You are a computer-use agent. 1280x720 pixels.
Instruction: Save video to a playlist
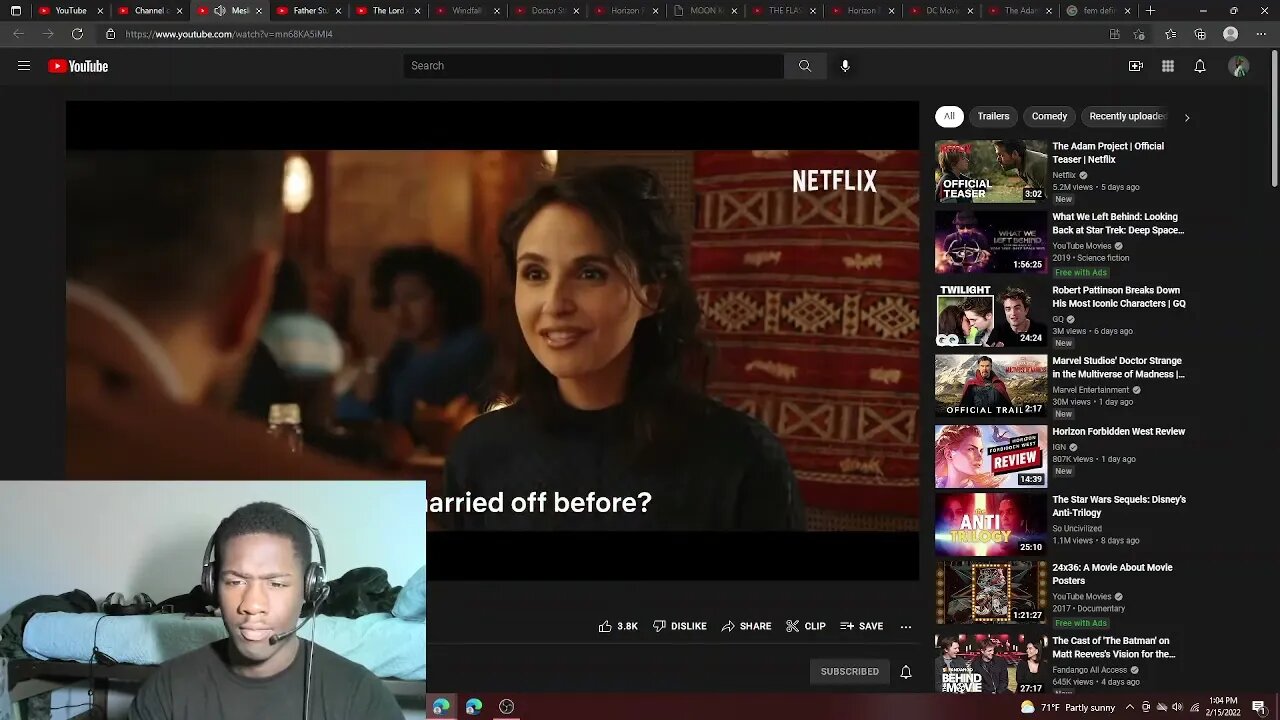(862, 626)
